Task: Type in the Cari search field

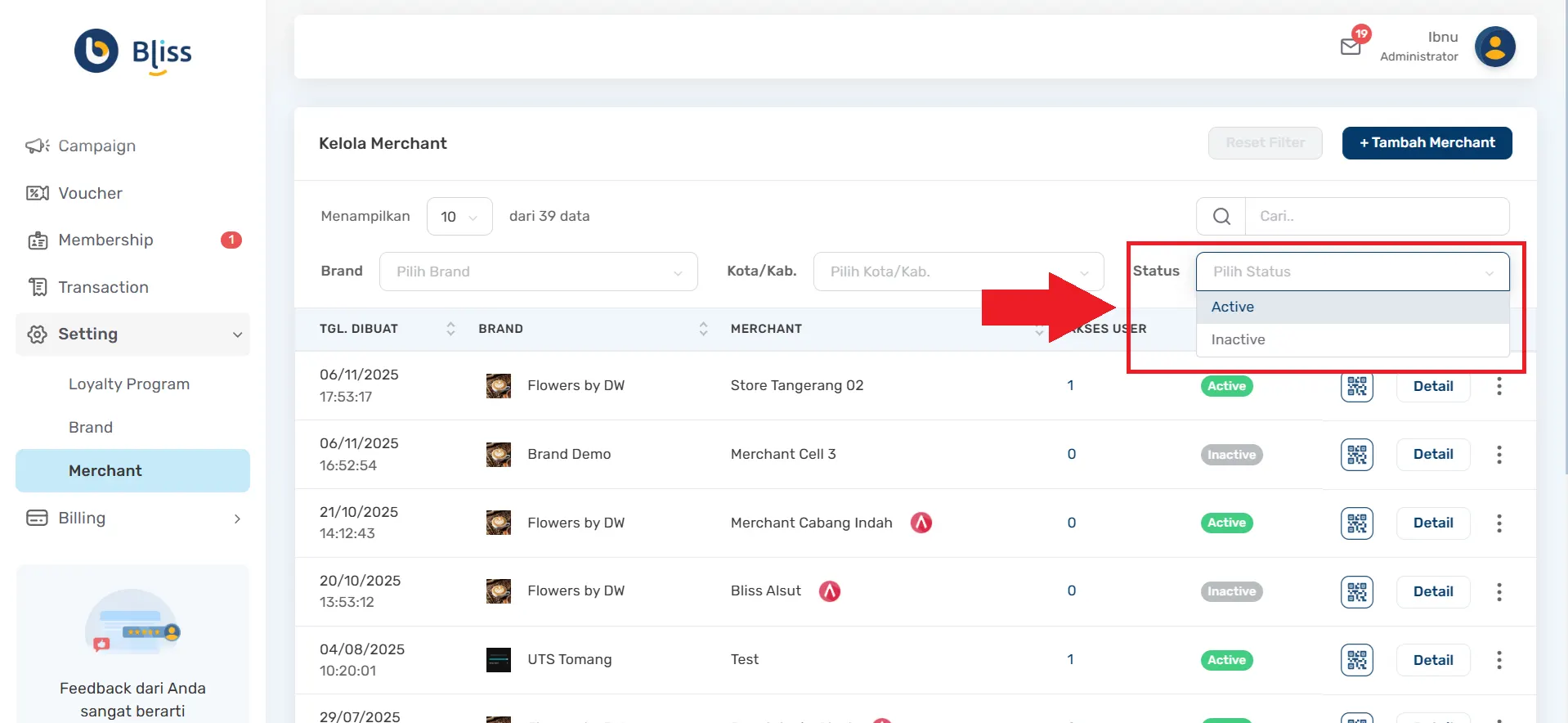Action: click(1376, 217)
